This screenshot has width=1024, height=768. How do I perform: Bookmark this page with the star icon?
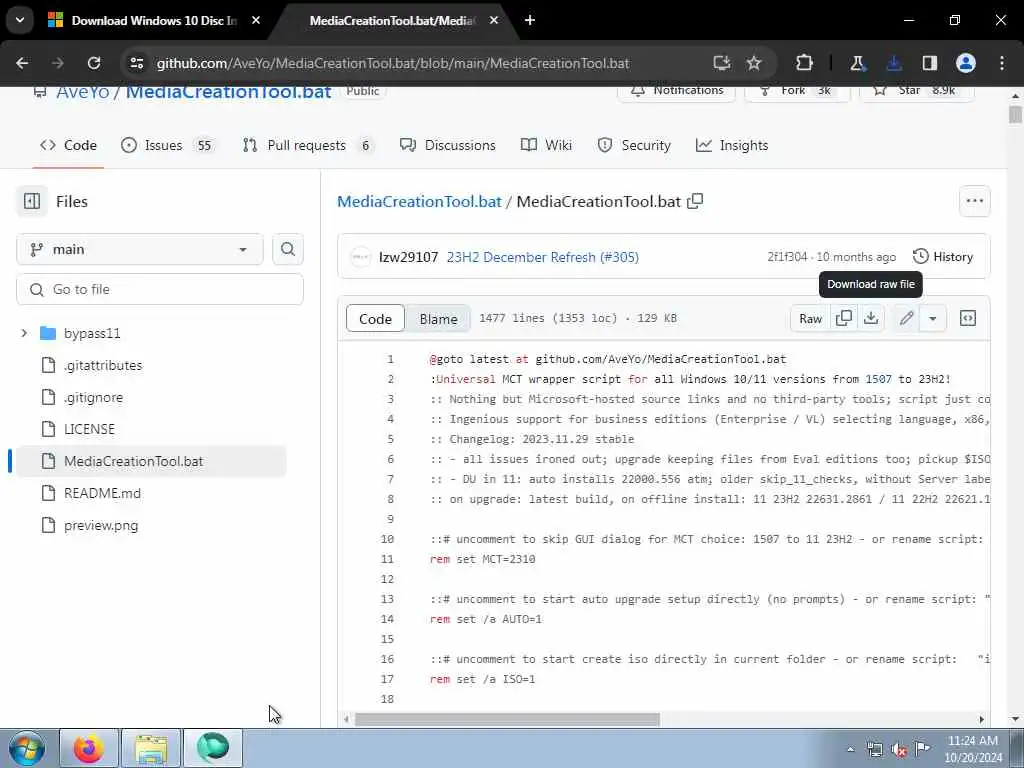(x=754, y=63)
